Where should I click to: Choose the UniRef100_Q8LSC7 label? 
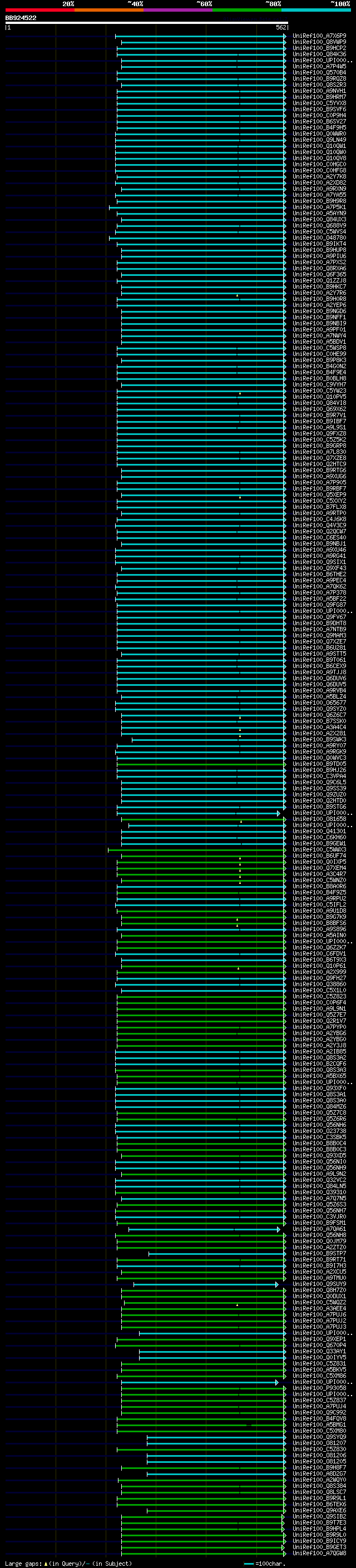click(x=319, y=1492)
